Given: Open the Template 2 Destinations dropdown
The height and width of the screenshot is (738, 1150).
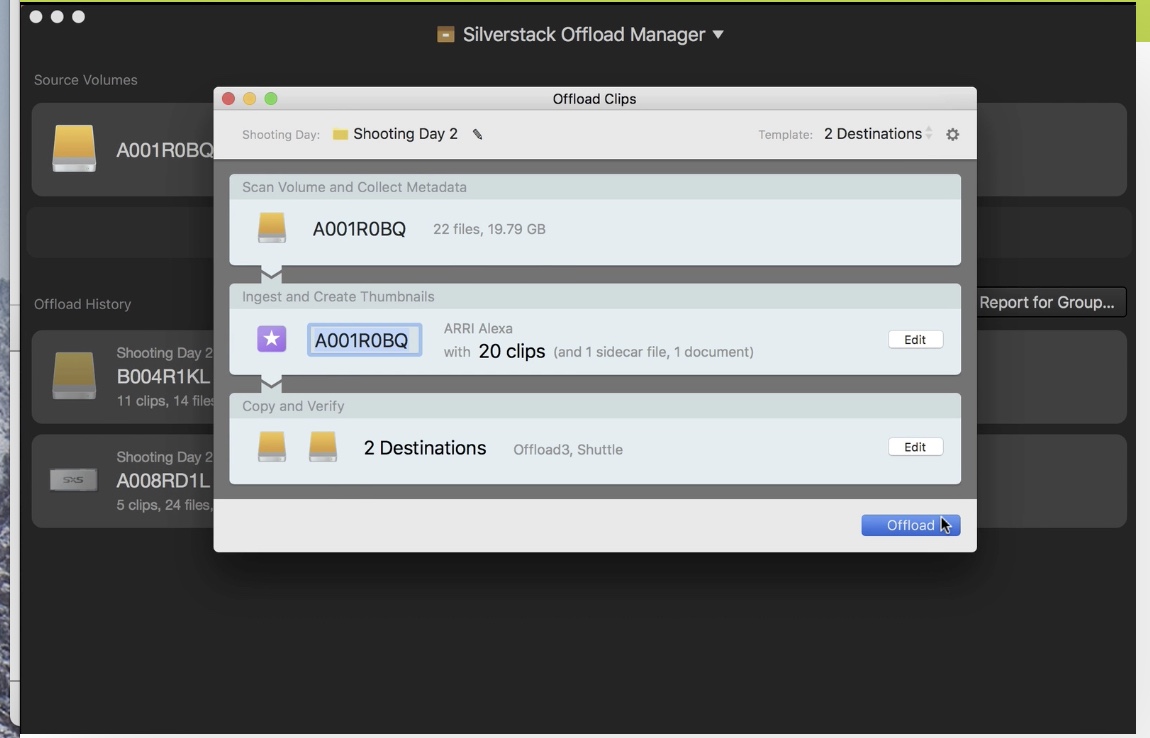Looking at the screenshot, I should pyautogui.click(x=877, y=134).
